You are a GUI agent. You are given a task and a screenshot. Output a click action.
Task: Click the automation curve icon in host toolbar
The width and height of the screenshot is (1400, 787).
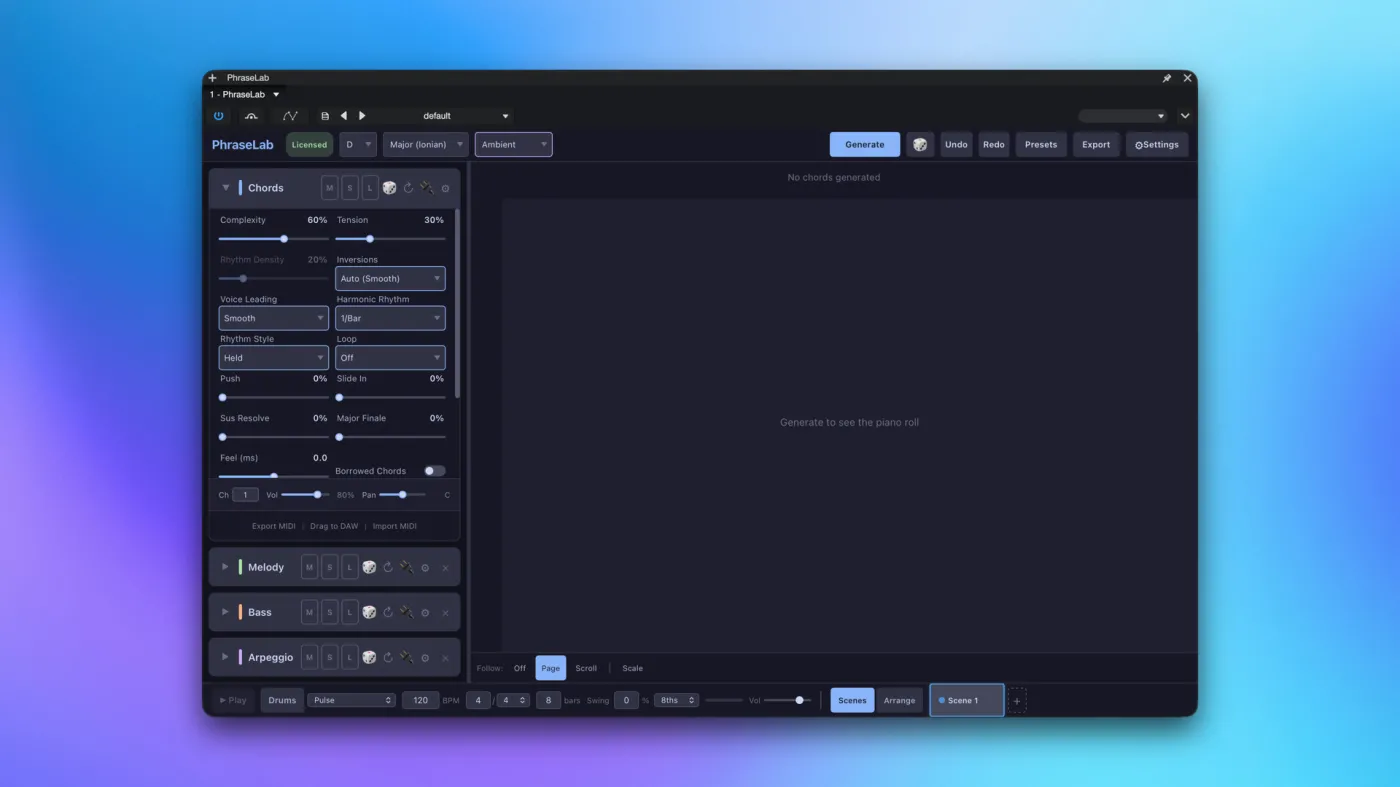pos(290,116)
